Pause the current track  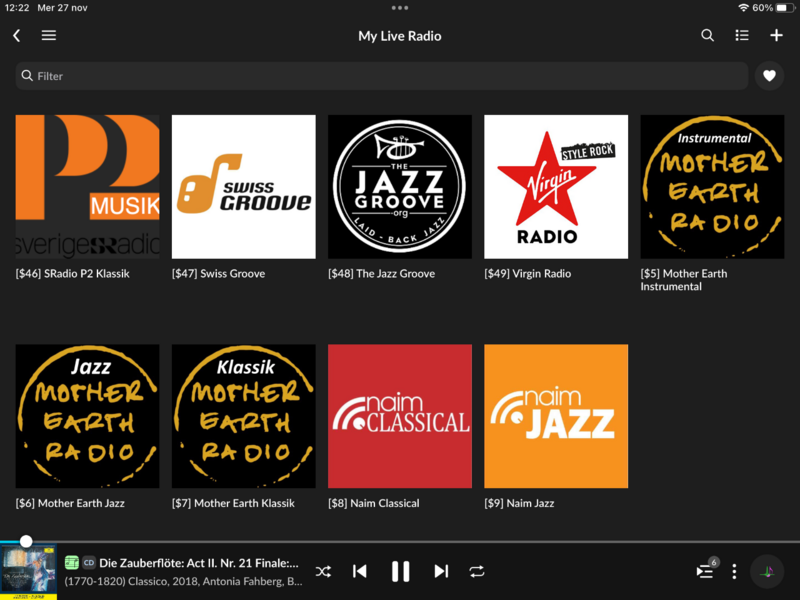tap(400, 571)
